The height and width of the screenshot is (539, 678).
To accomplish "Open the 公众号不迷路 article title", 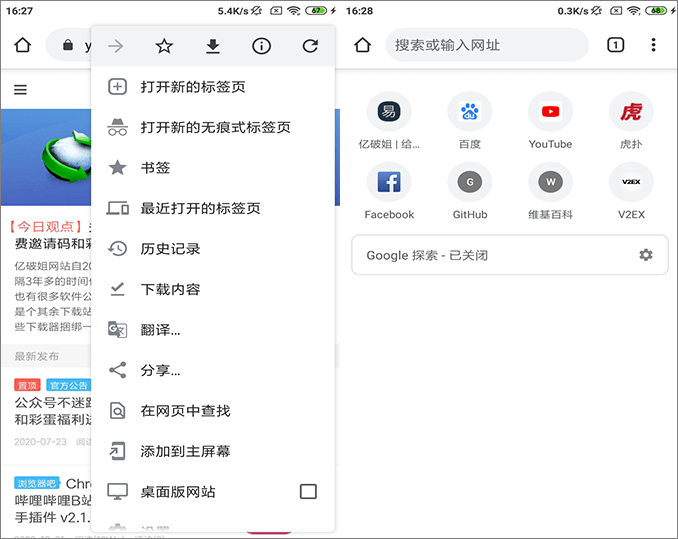I will [x=53, y=411].
